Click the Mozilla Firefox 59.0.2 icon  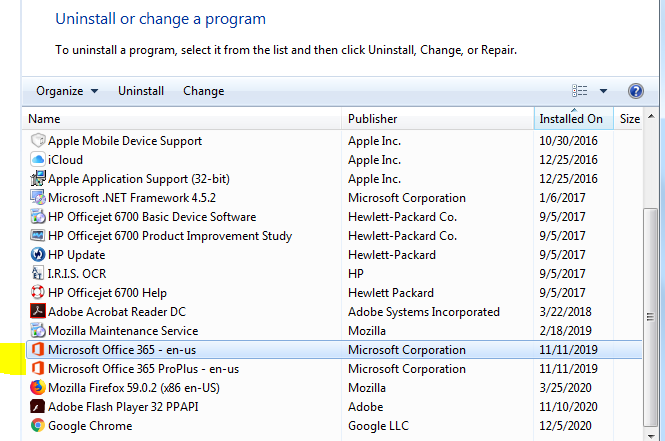pos(38,388)
